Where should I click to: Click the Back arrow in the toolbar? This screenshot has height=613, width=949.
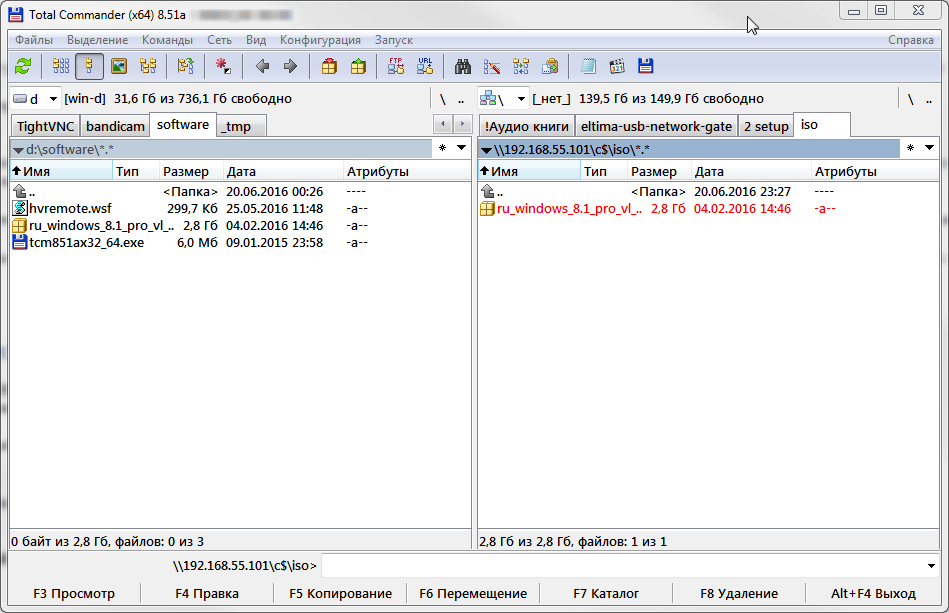pyautogui.click(x=262, y=67)
